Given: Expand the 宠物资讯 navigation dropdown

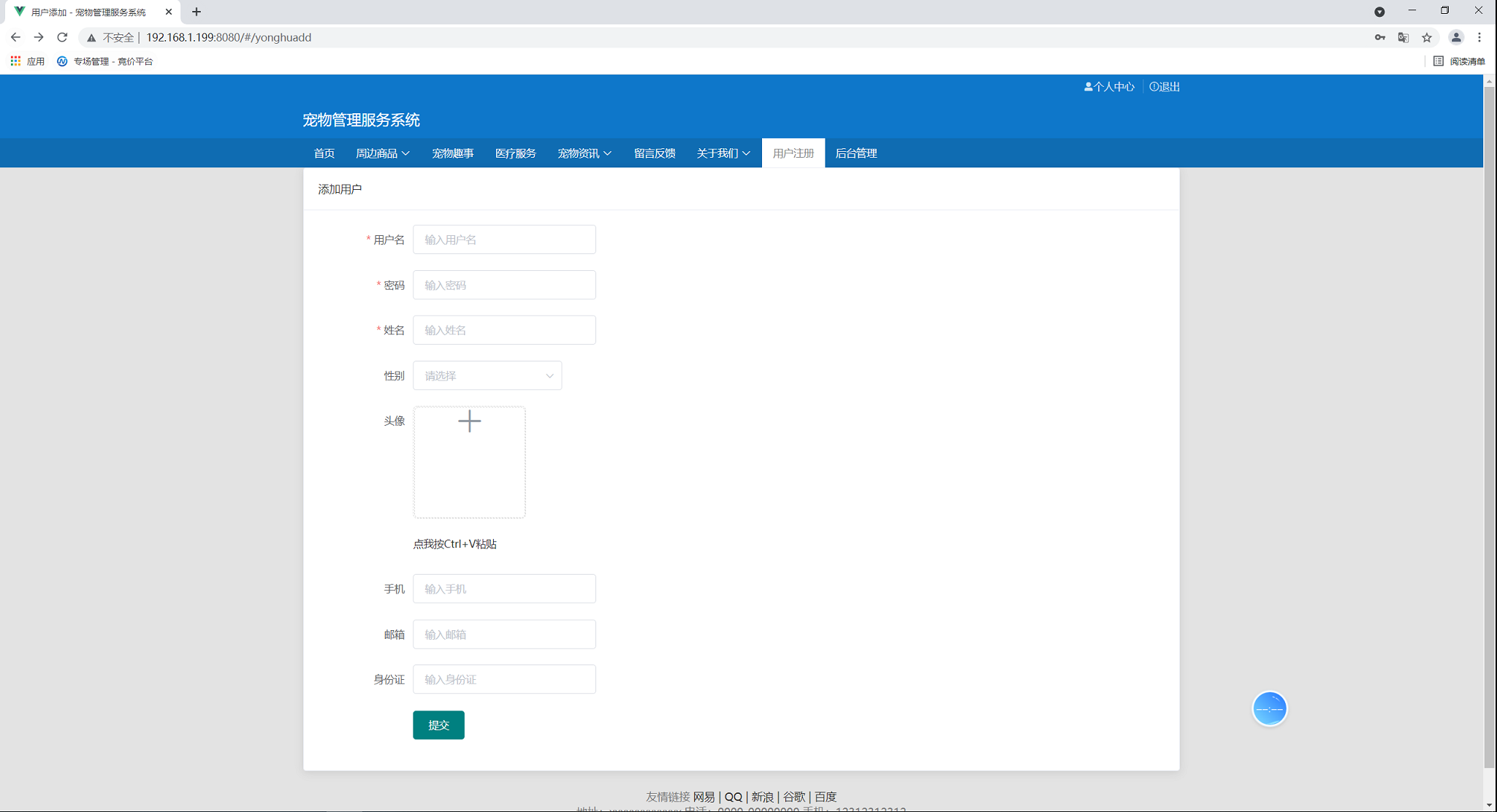Looking at the screenshot, I should click(584, 153).
